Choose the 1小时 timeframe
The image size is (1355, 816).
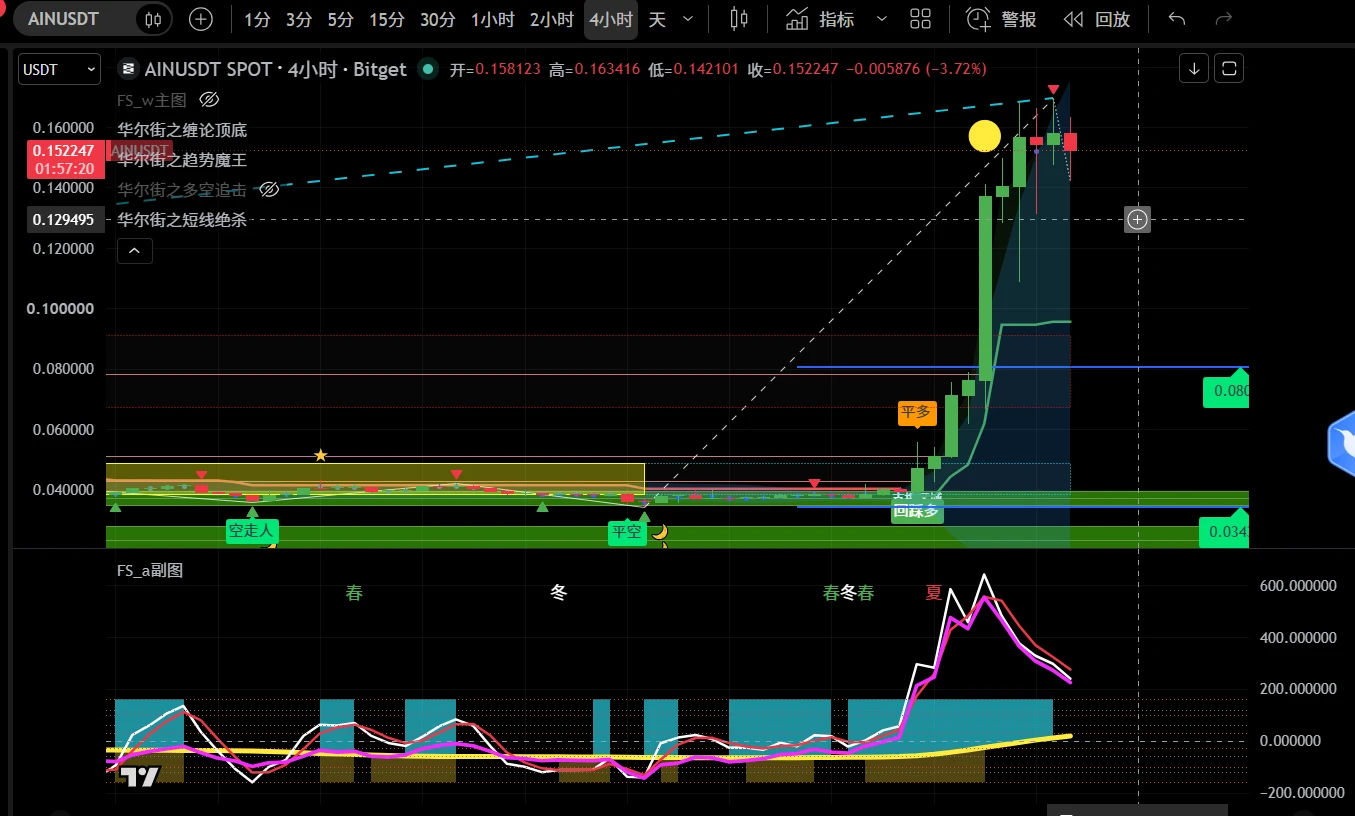click(x=494, y=19)
